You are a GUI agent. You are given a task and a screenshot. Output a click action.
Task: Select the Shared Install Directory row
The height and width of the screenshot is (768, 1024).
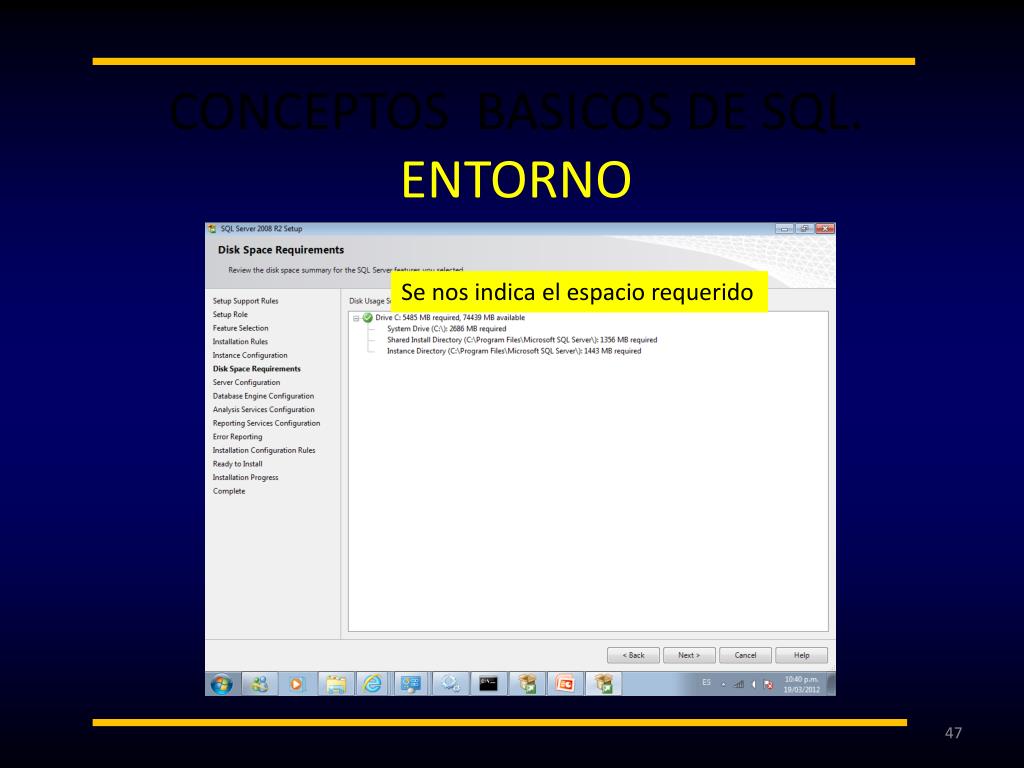pyautogui.click(x=522, y=340)
